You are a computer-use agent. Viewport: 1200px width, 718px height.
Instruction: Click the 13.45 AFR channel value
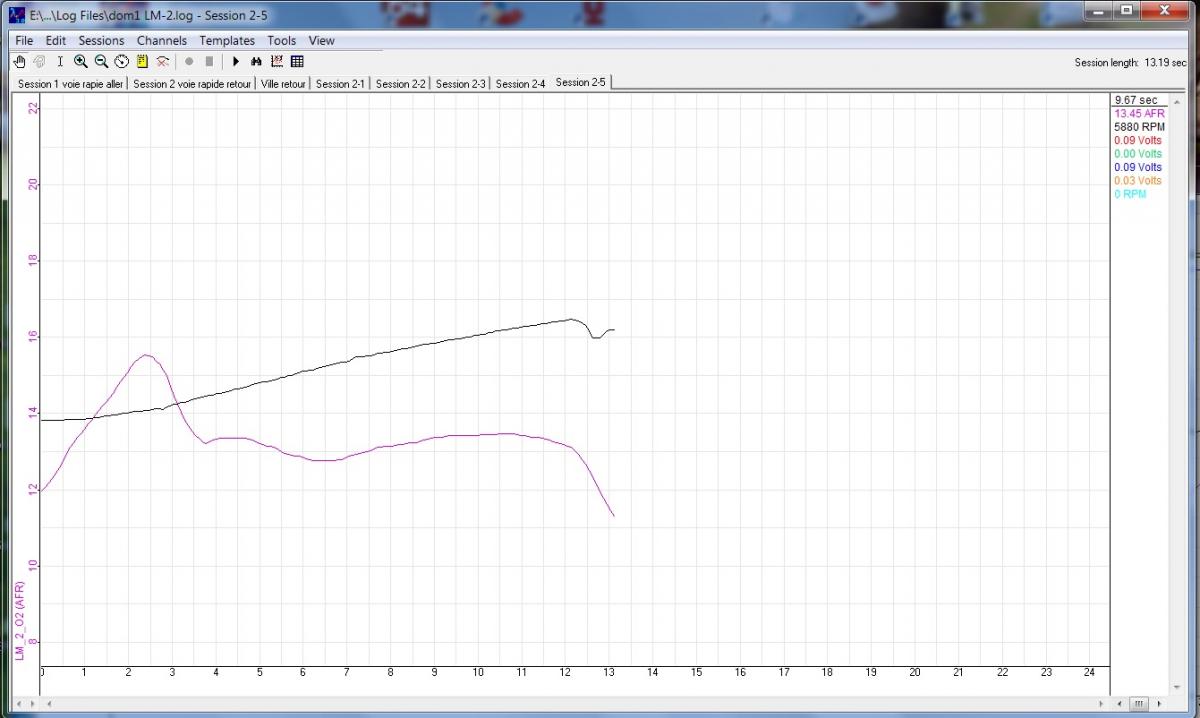point(1139,114)
